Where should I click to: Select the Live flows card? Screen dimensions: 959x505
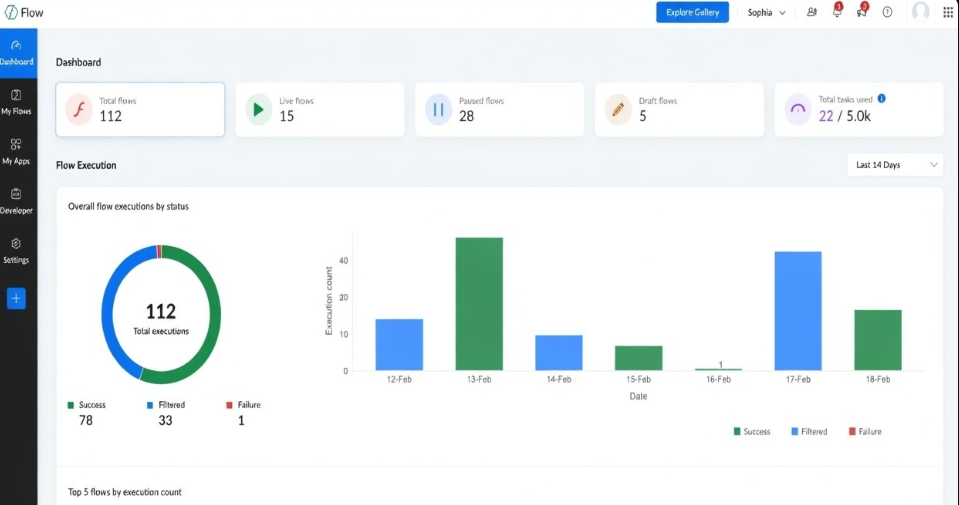[x=320, y=109]
